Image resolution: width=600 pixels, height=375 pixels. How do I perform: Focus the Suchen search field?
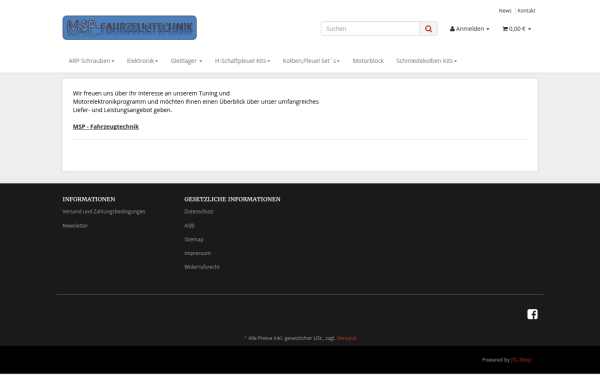coord(370,29)
